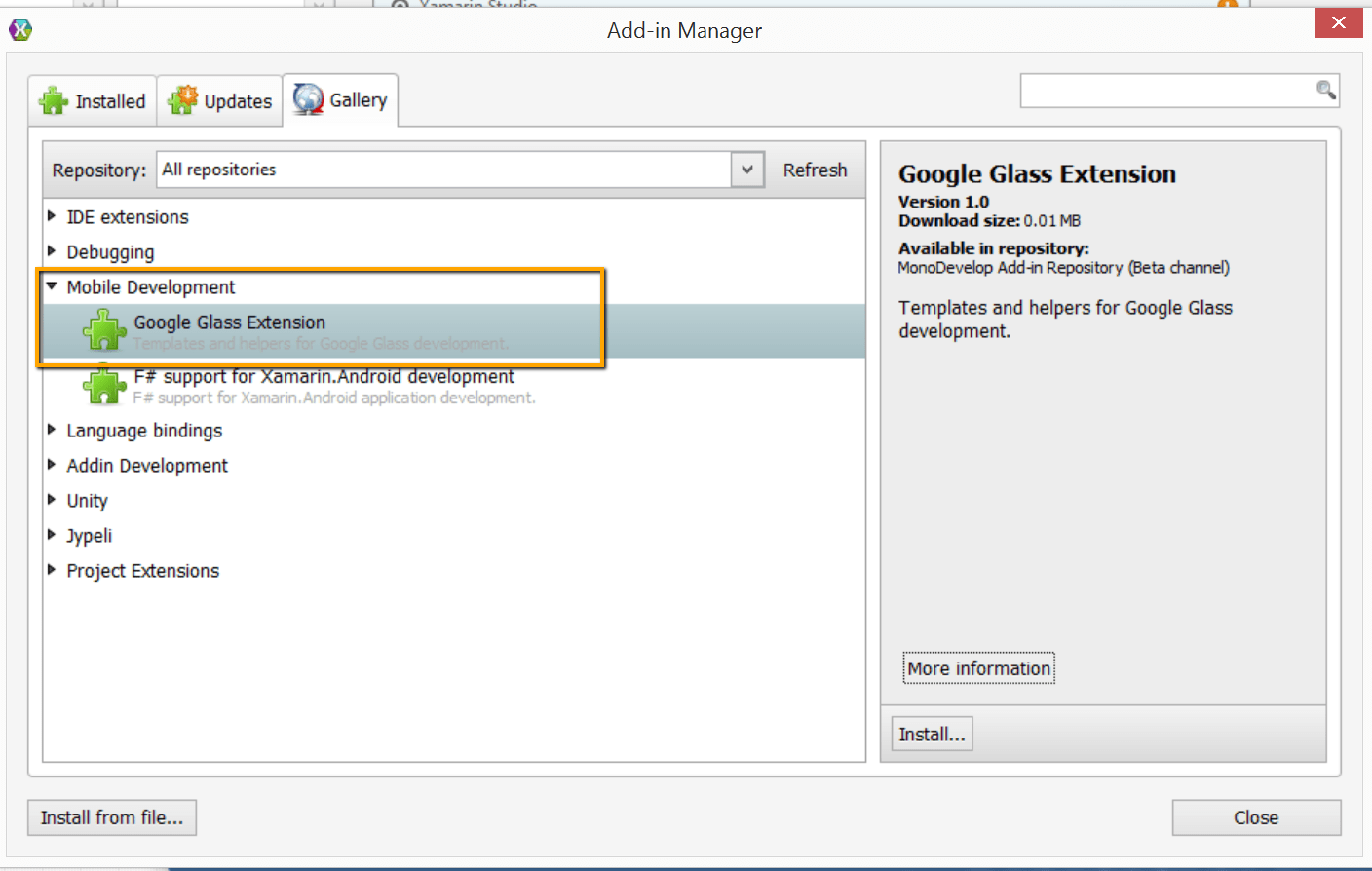1372x871 pixels.
Task: Click MonoDevelop Add-in Repository (Beta channel) text
Action: click(1064, 268)
